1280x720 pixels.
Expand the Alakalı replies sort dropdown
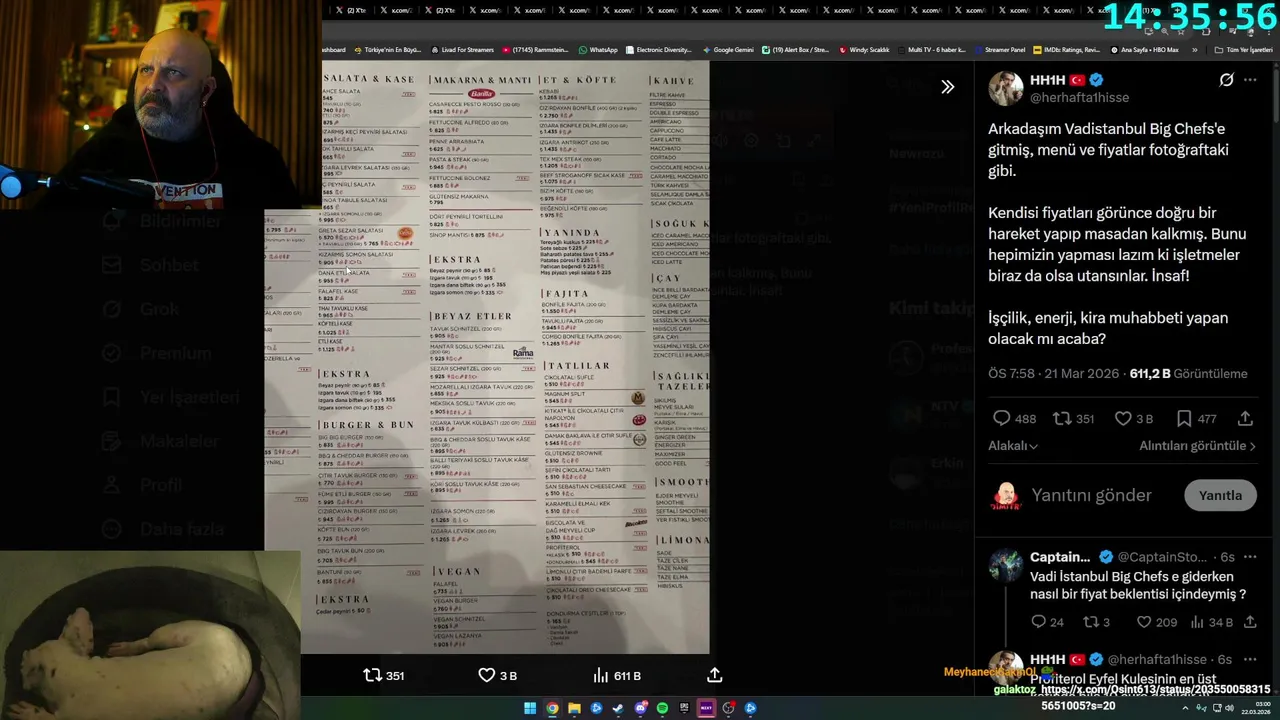coord(1013,446)
